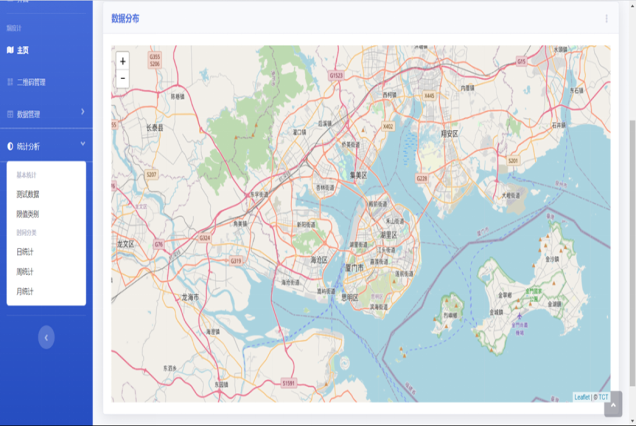The image size is (636, 427).
Task: Click the map icon beside 主页
Action: (x=10, y=50)
